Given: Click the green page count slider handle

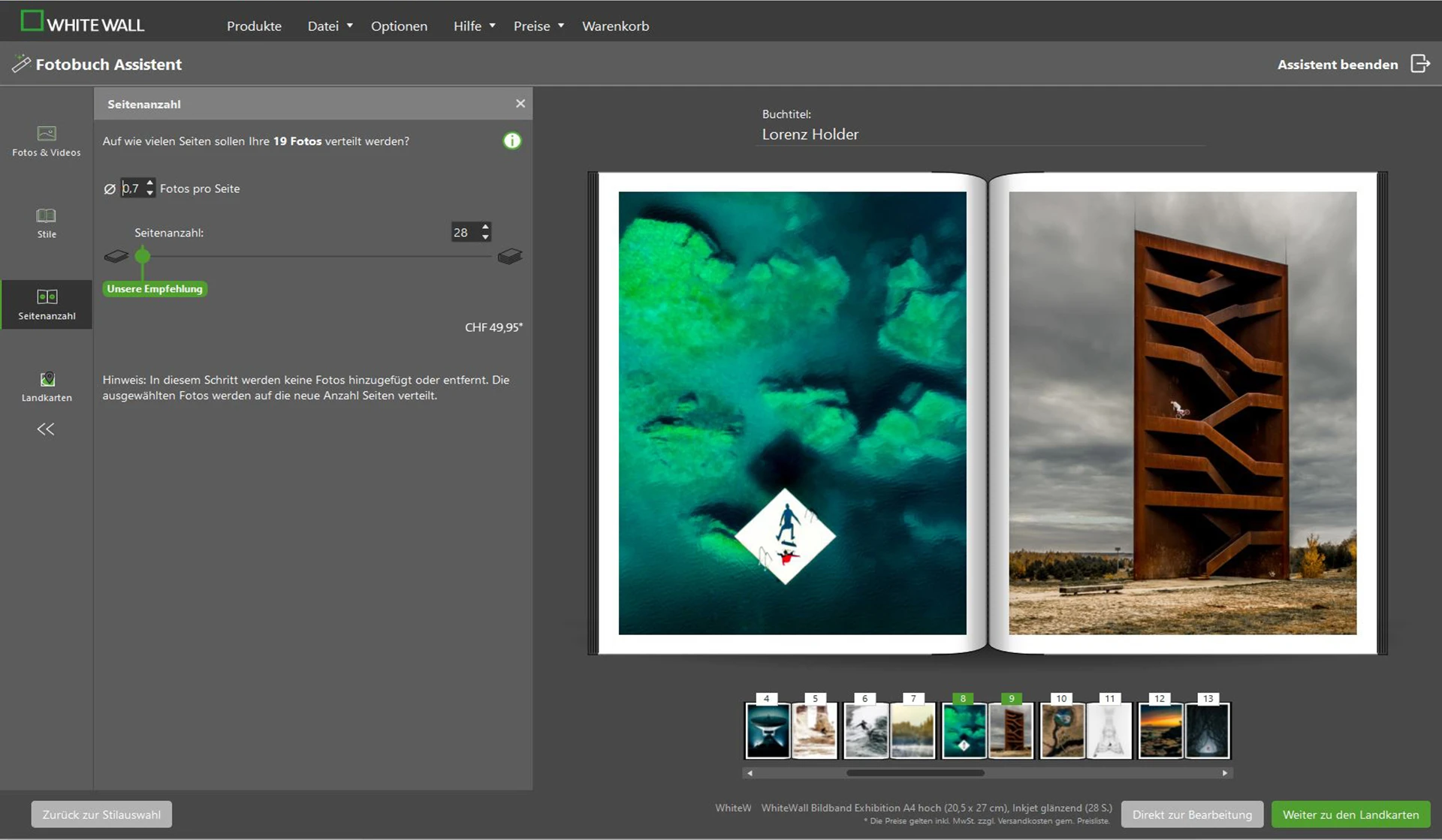Looking at the screenshot, I should click(142, 257).
